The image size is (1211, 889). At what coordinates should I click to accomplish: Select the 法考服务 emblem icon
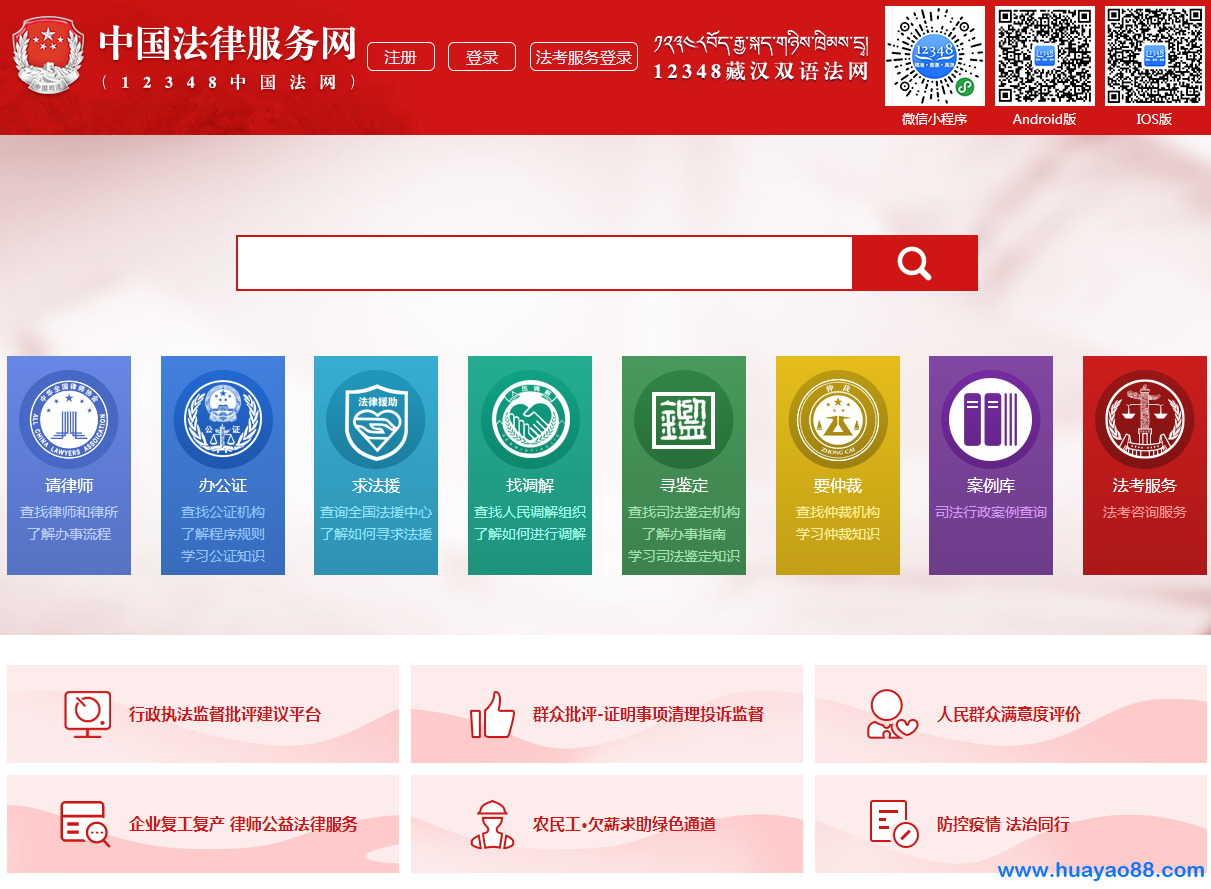pos(1145,420)
